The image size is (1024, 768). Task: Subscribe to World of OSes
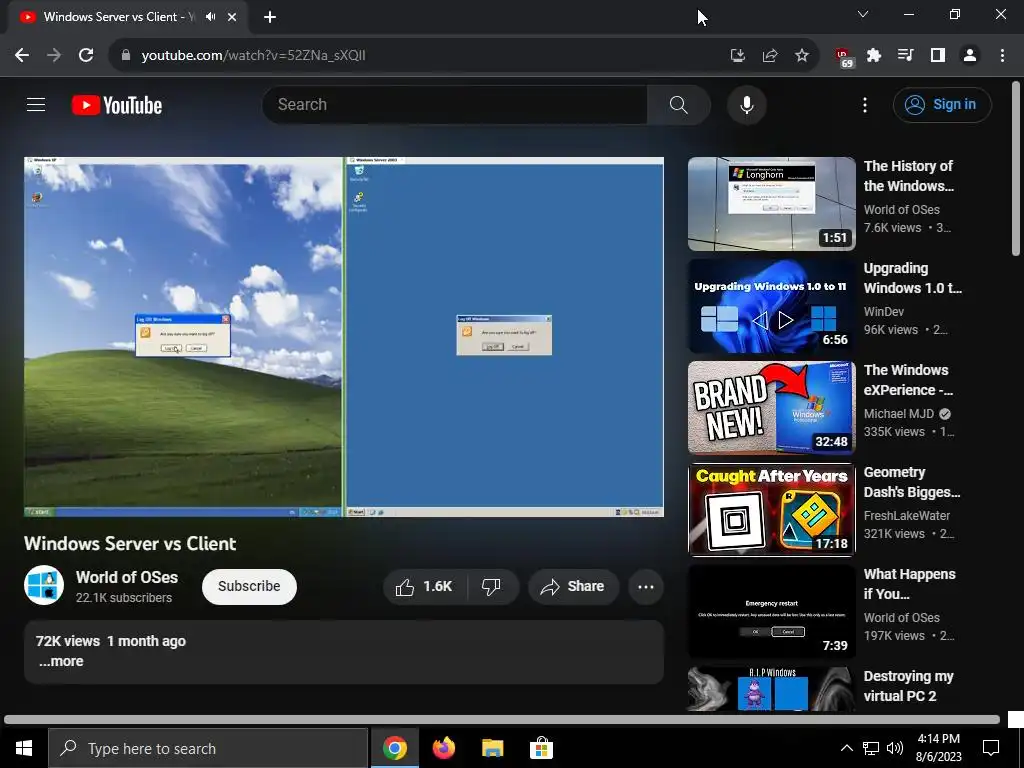click(x=249, y=586)
